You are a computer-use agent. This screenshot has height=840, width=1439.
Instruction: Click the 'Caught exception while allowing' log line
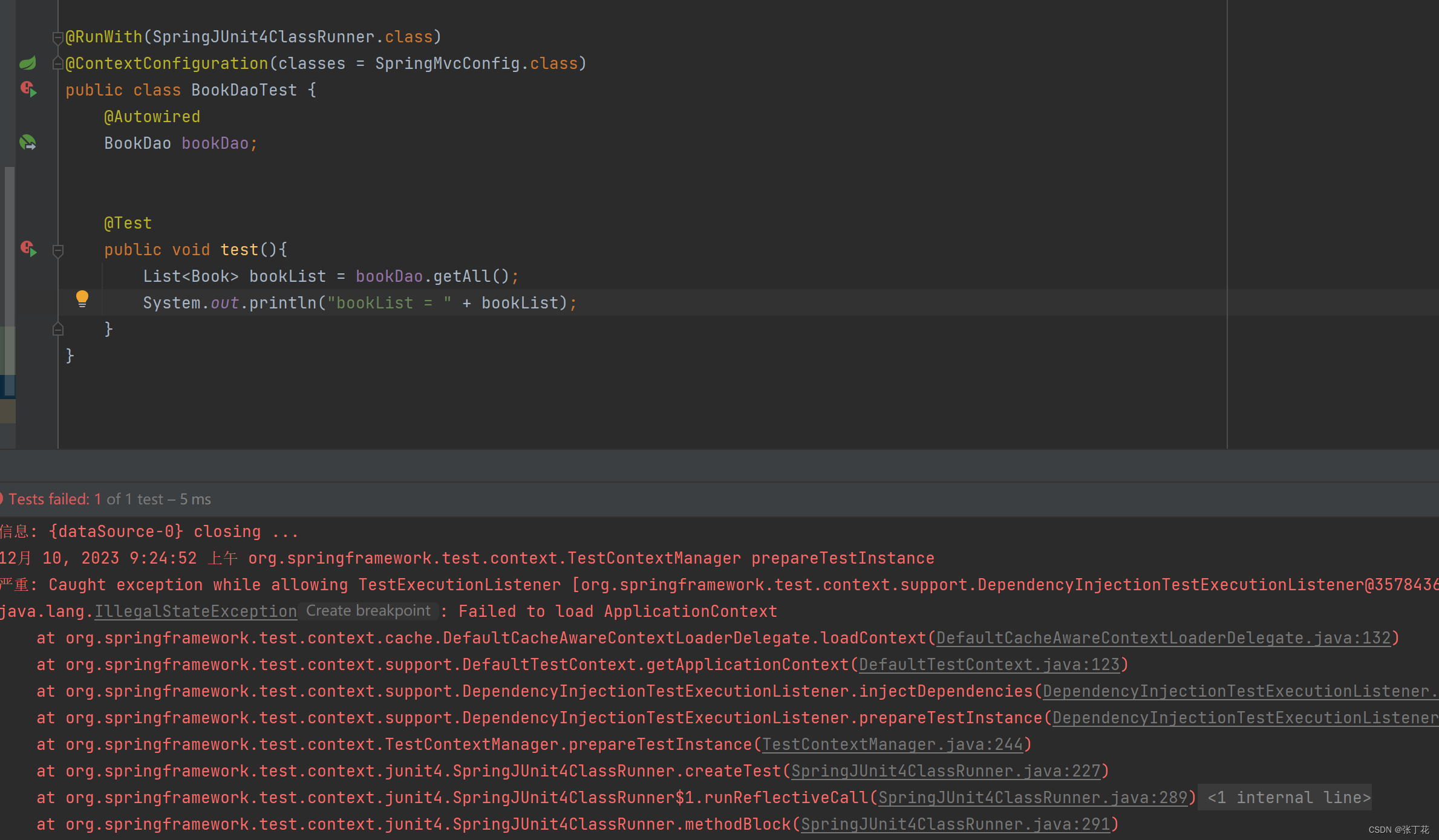click(x=719, y=585)
